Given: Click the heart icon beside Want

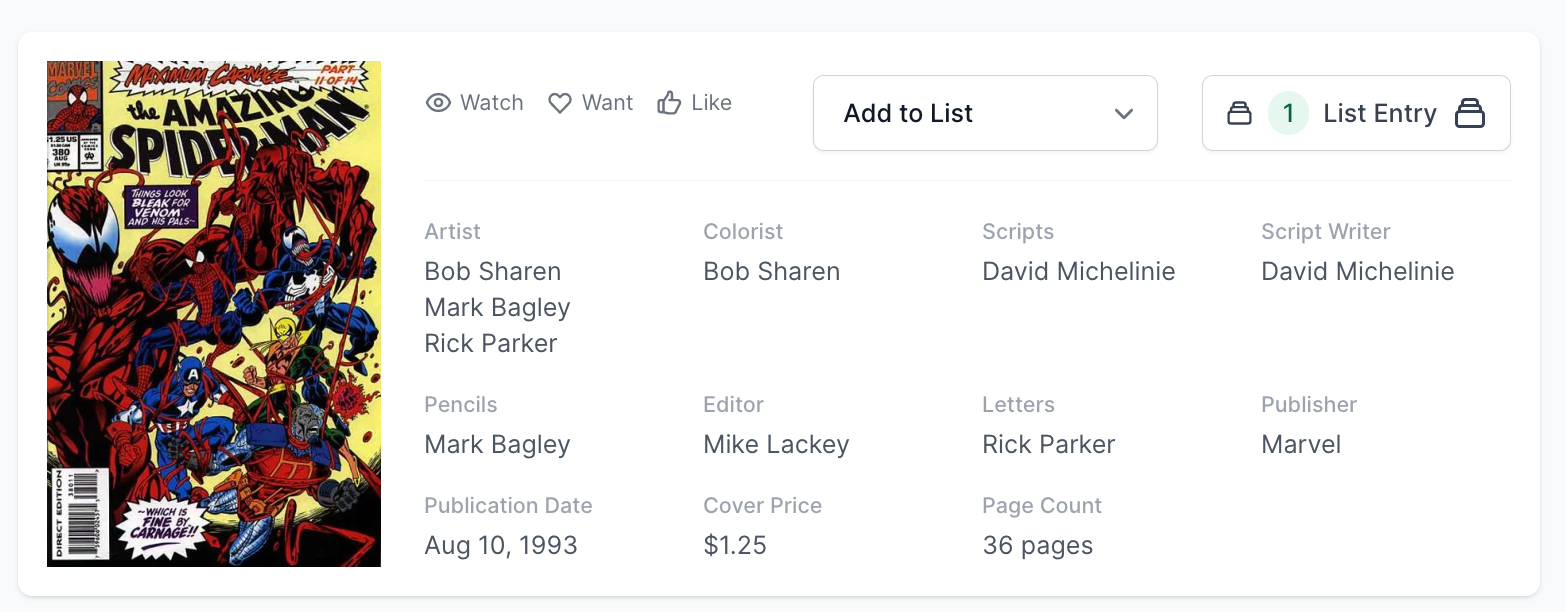Looking at the screenshot, I should [560, 103].
